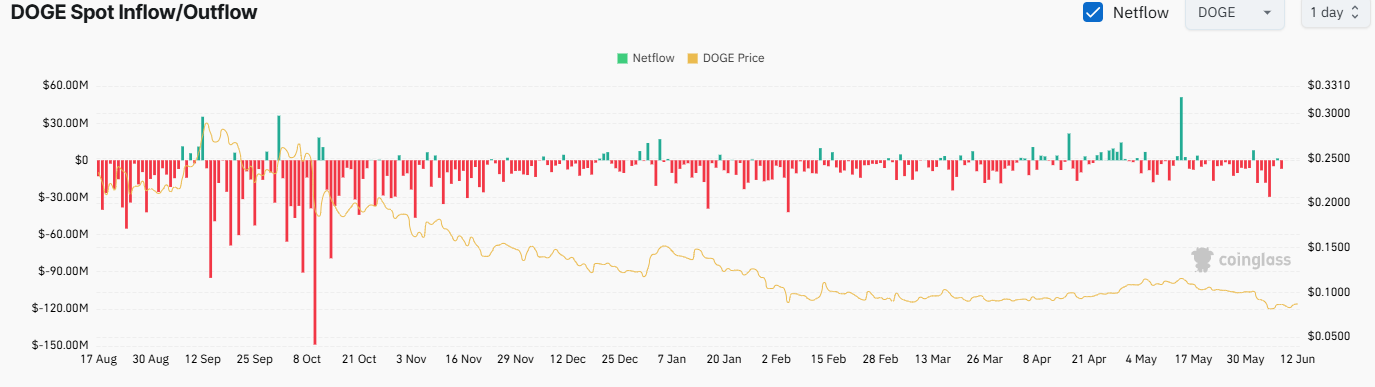
Task: Click the 30 Aug date label
Action: tap(151, 359)
